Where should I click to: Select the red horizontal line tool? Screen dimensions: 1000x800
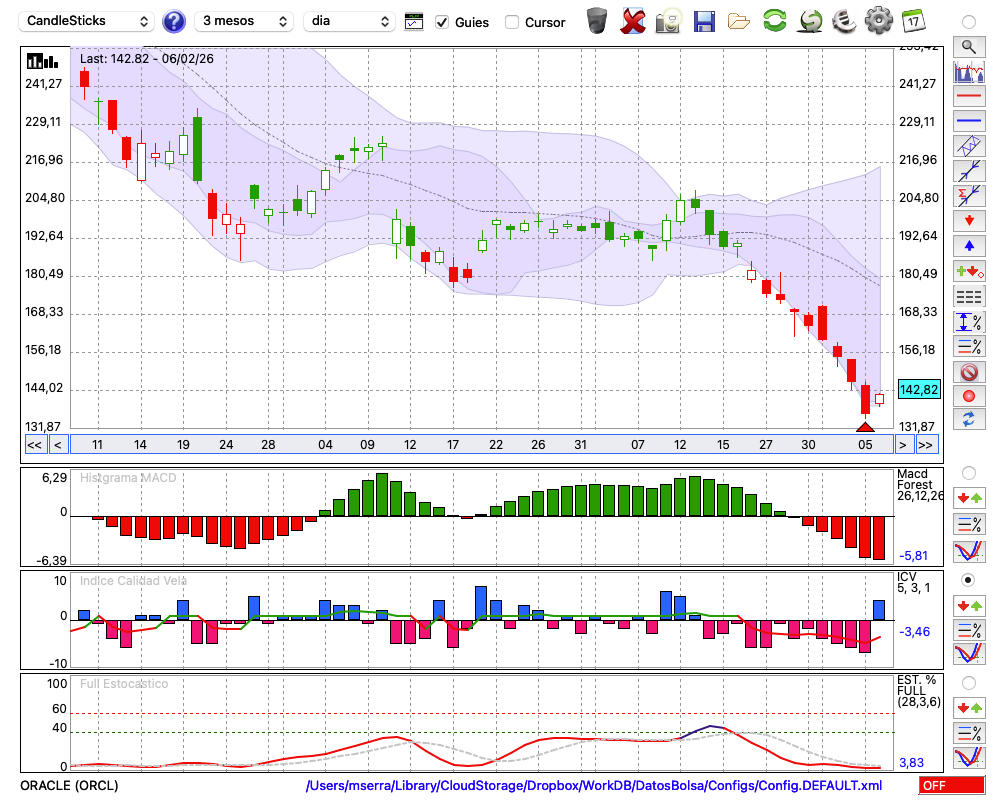click(968, 97)
